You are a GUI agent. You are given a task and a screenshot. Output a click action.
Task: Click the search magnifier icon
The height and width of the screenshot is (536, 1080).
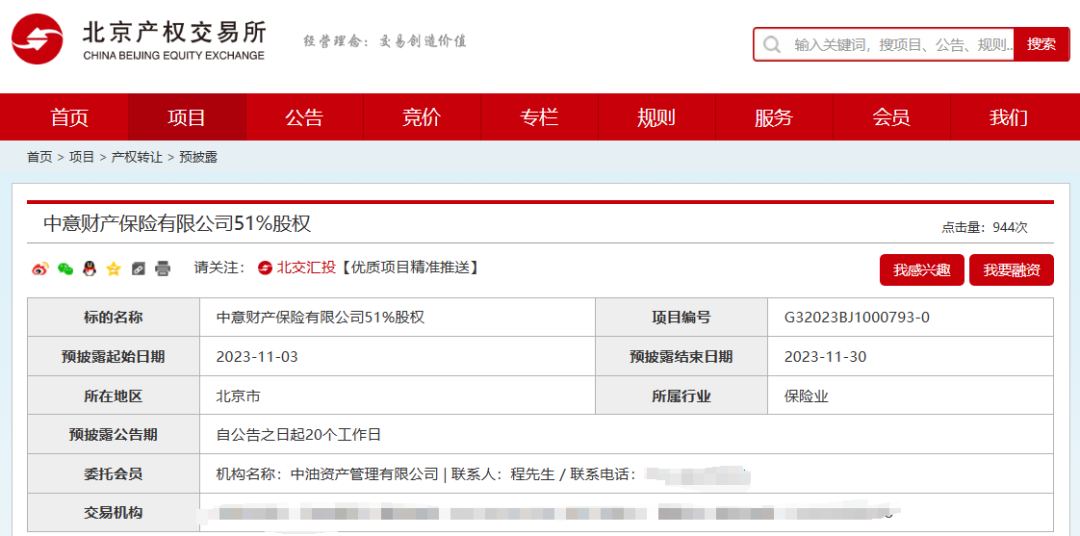(x=772, y=45)
